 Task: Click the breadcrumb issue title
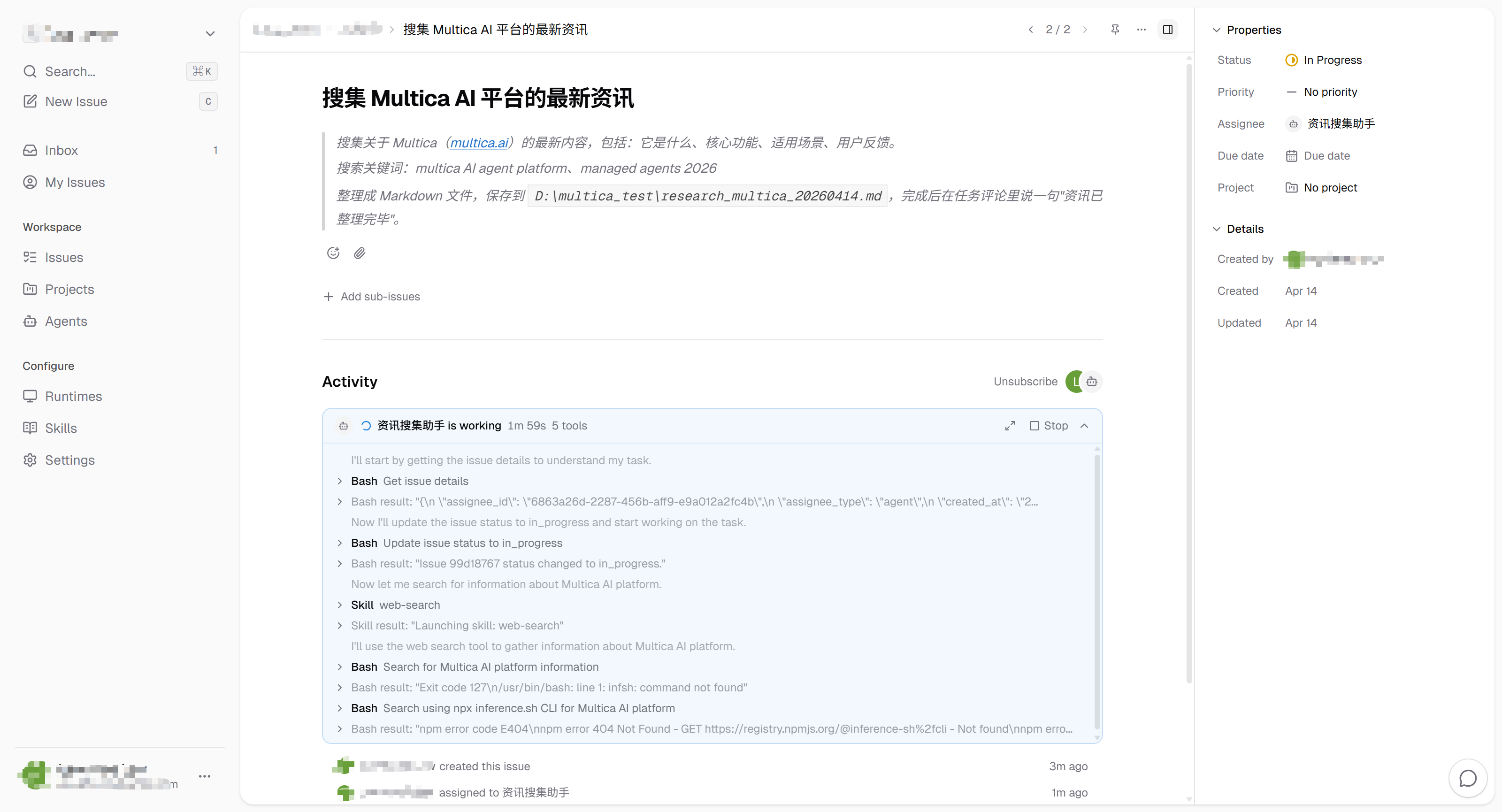coord(495,30)
